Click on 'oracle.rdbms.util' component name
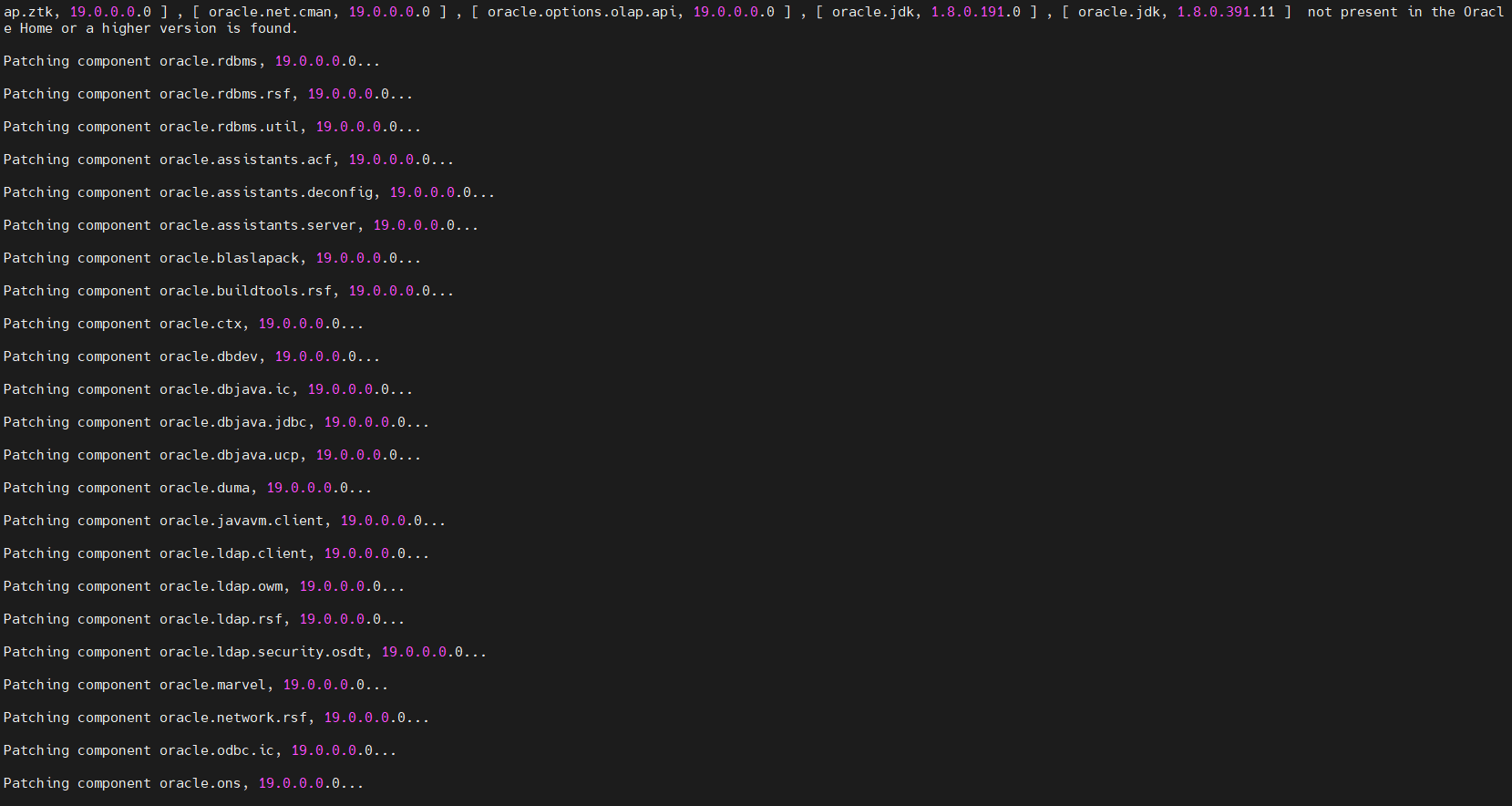Screen dimensions: 1512x806 (x=229, y=127)
